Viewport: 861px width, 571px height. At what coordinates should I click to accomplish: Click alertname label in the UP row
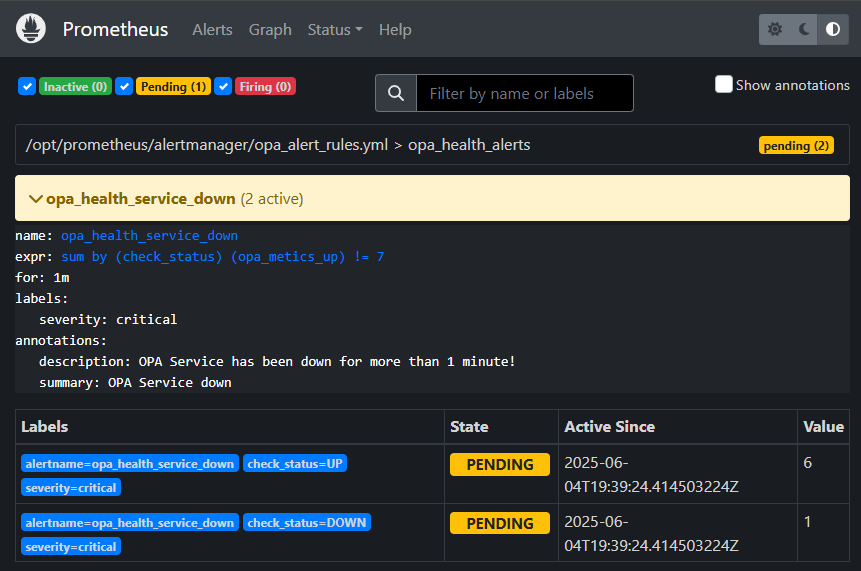tap(130, 463)
